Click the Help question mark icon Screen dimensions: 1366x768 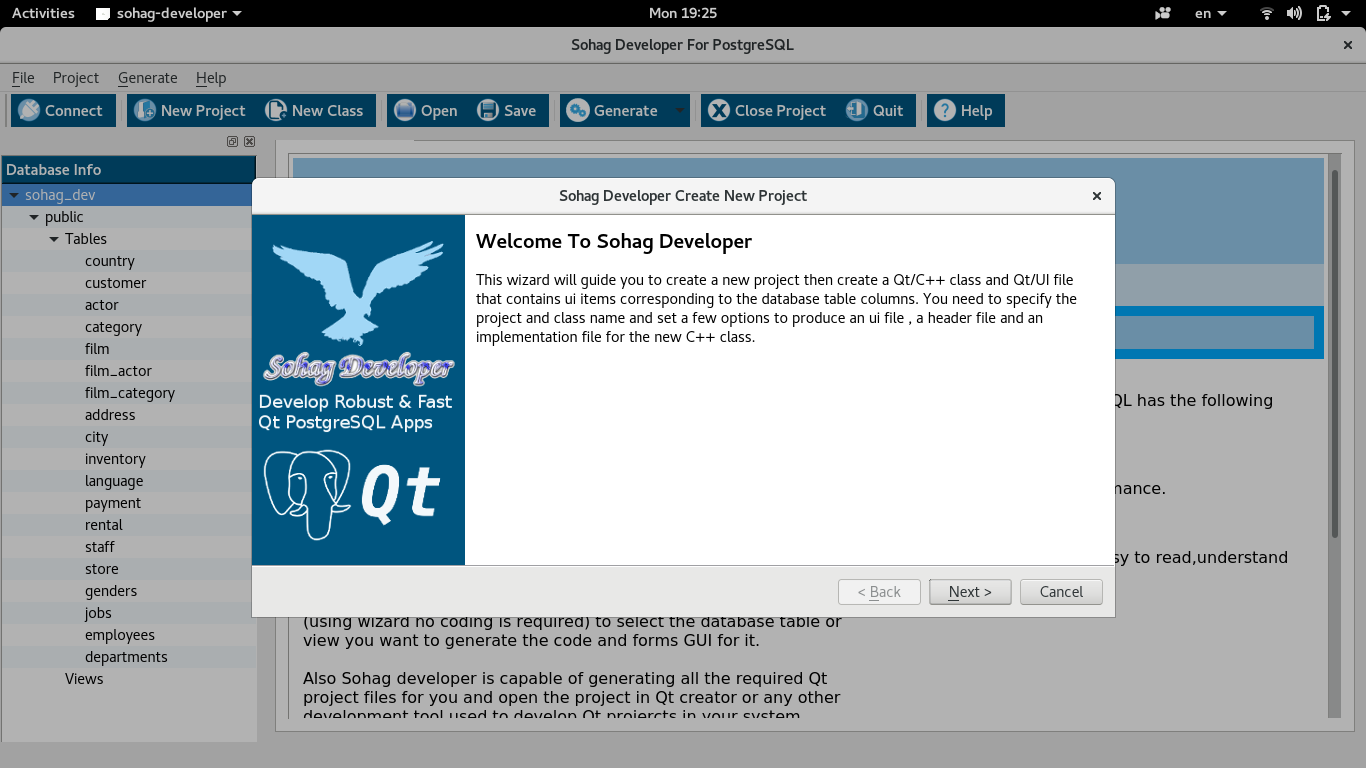pos(945,110)
